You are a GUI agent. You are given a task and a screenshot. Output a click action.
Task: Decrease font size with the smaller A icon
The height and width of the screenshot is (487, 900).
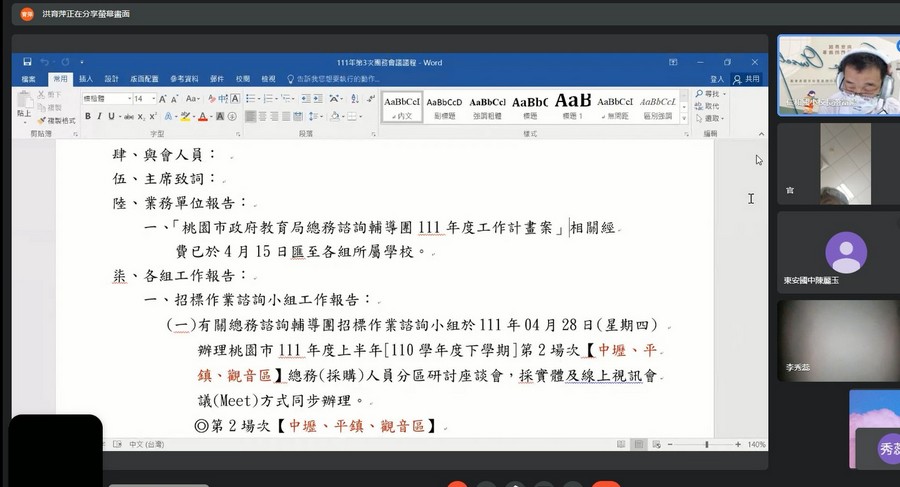point(174,99)
